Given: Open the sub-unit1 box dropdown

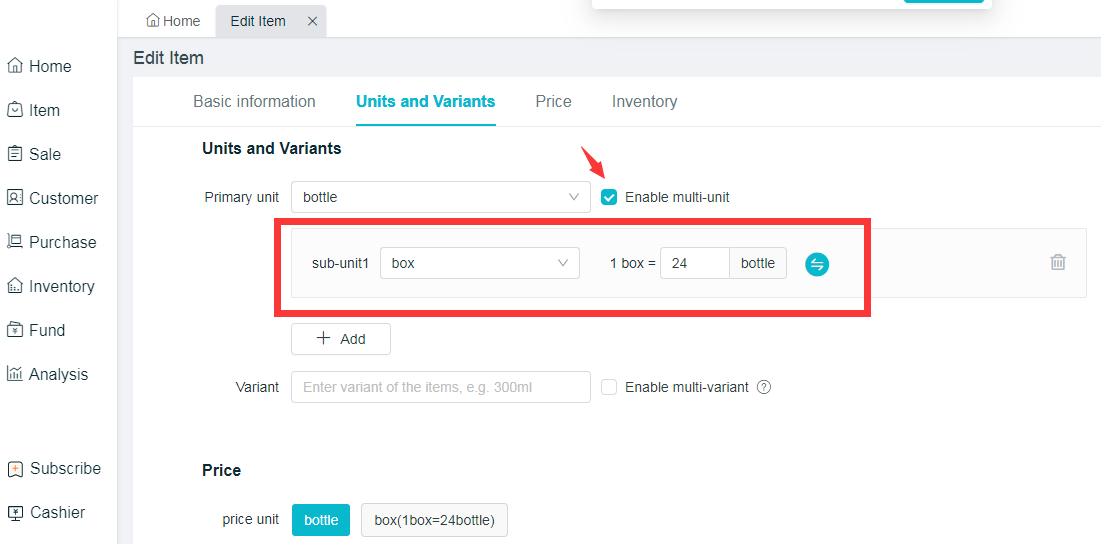Looking at the screenshot, I should 479,263.
